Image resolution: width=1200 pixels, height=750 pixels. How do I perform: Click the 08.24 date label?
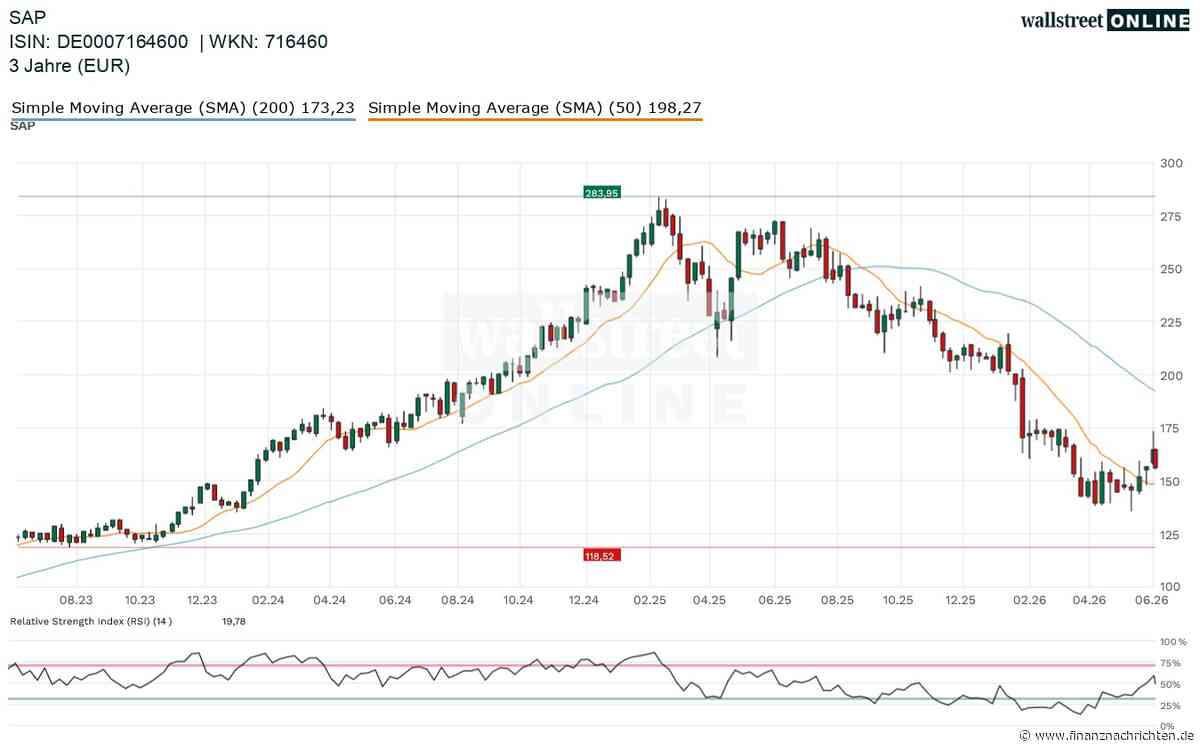point(457,600)
